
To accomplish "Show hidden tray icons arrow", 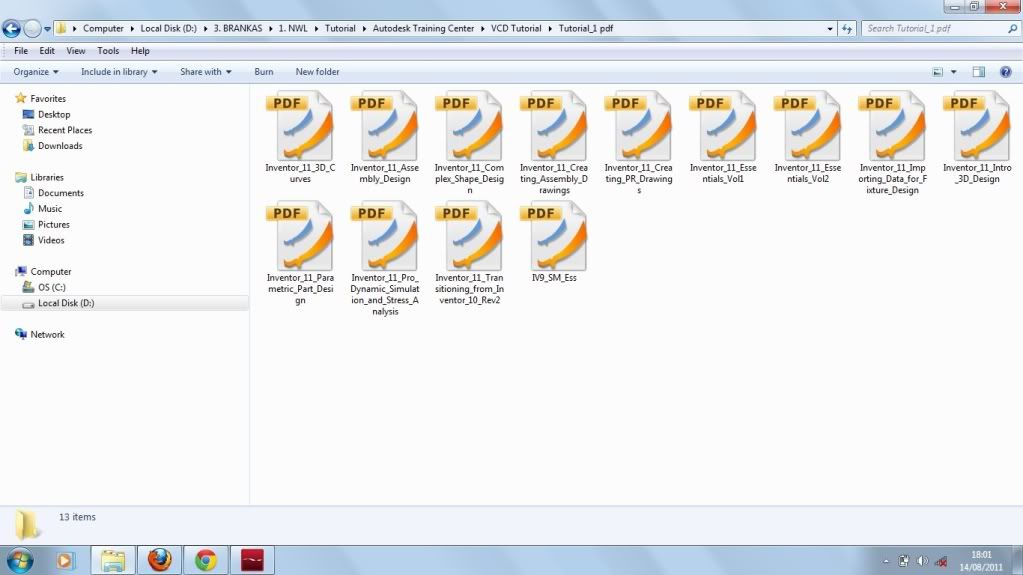I will 886,561.
